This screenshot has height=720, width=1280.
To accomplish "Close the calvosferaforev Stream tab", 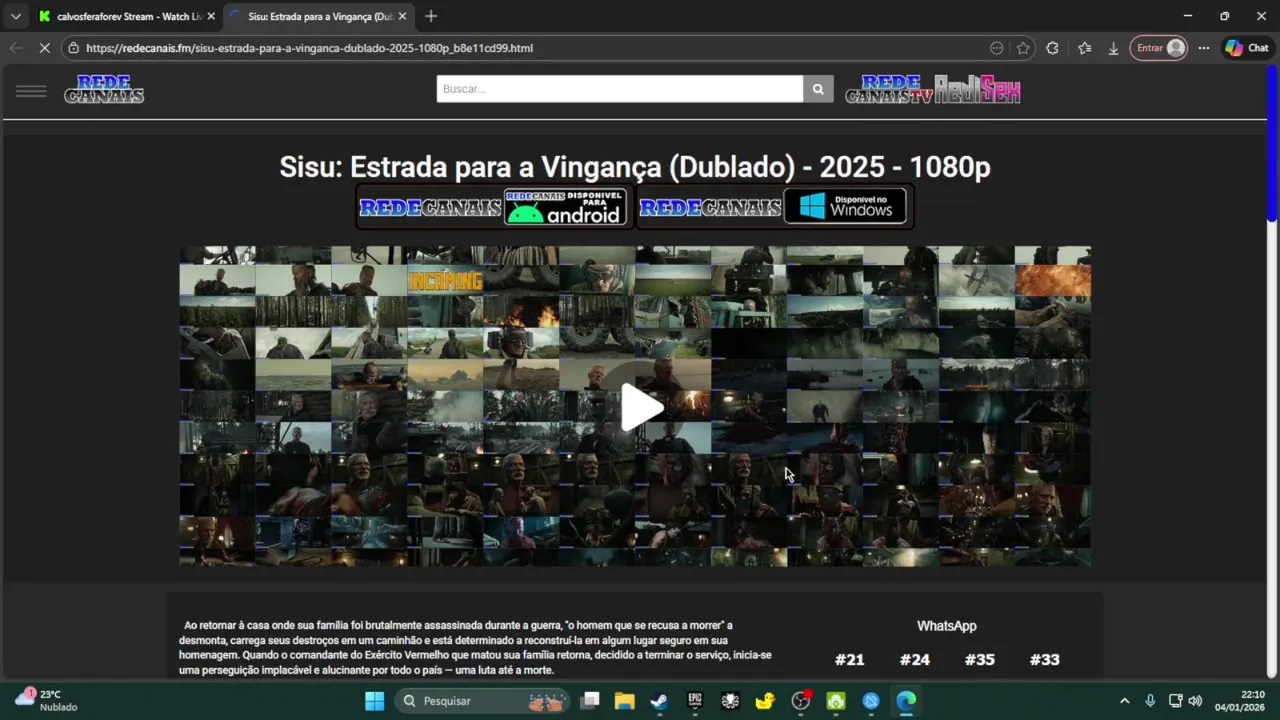I will (211, 16).
